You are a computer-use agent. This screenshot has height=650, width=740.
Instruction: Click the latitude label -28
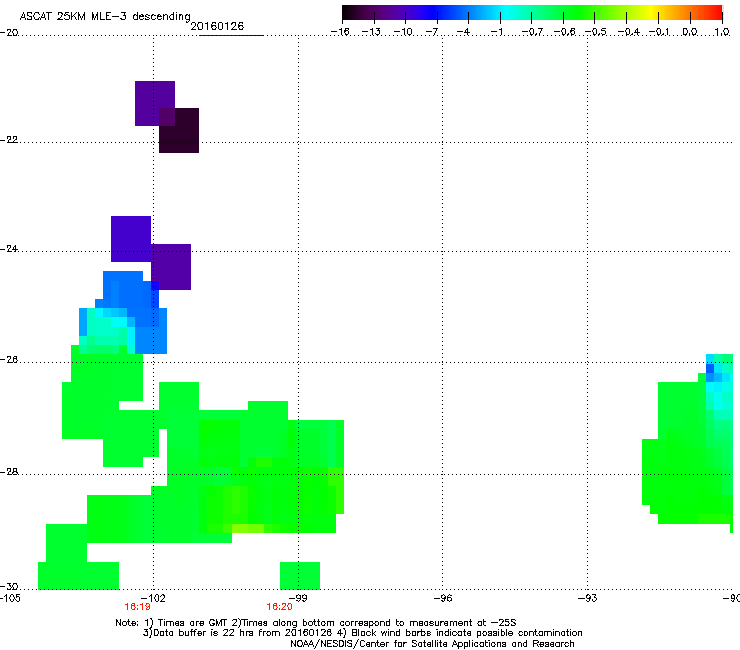pos(9,472)
